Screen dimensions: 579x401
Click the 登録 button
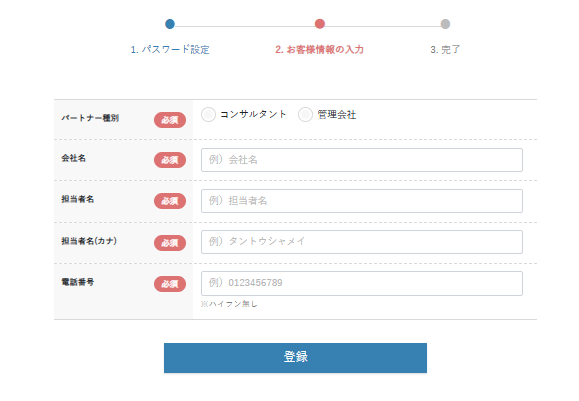click(295, 358)
